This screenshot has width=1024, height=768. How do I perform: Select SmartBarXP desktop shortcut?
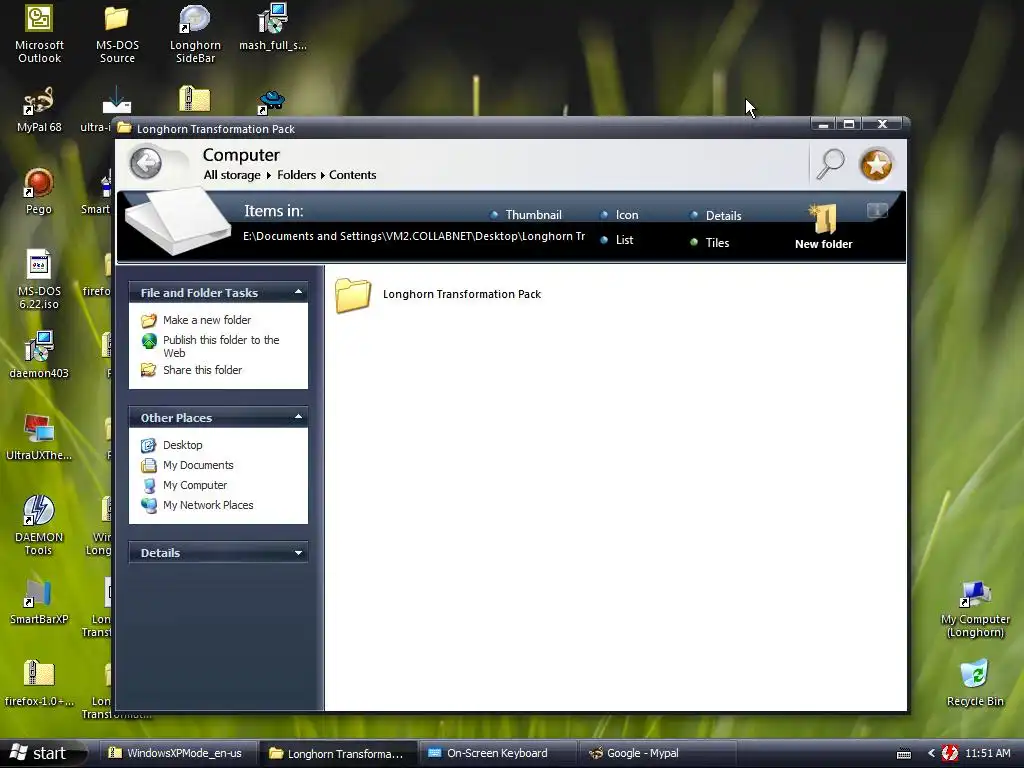[x=39, y=601]
